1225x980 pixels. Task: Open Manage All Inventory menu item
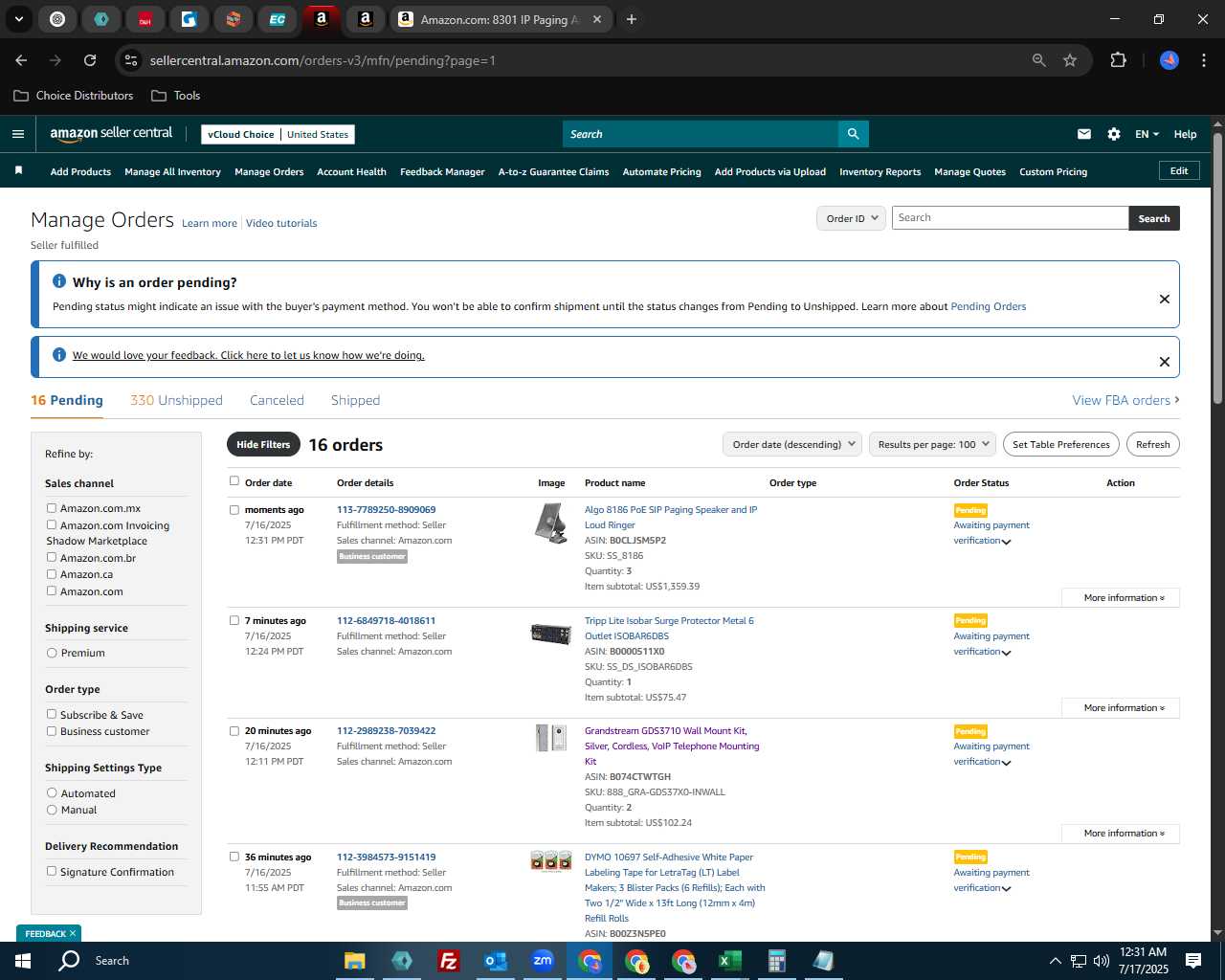[172, 171]
